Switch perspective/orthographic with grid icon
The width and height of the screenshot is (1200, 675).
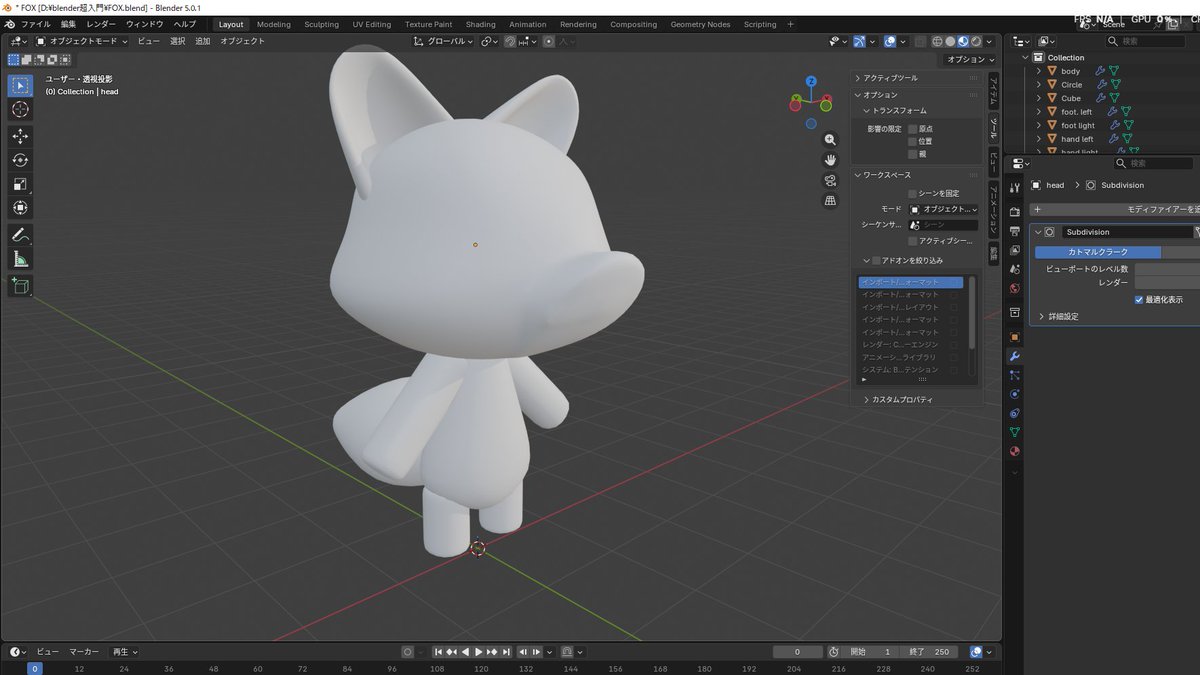click(830, 200)
